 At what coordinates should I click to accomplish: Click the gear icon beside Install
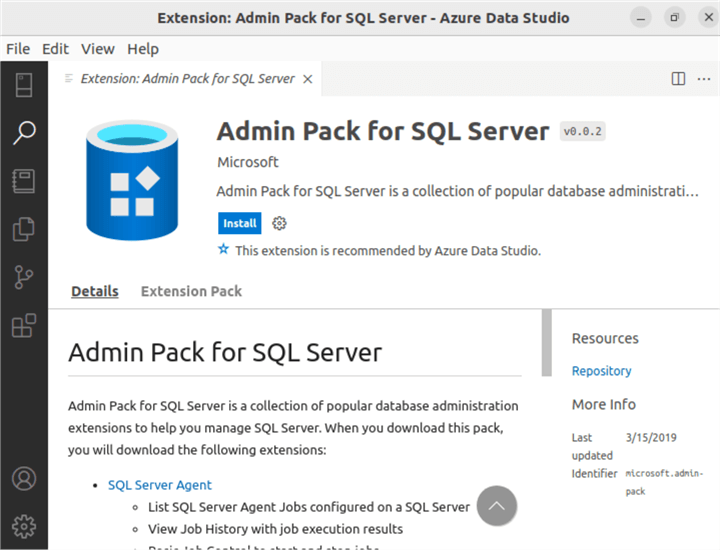coord(280,223)
